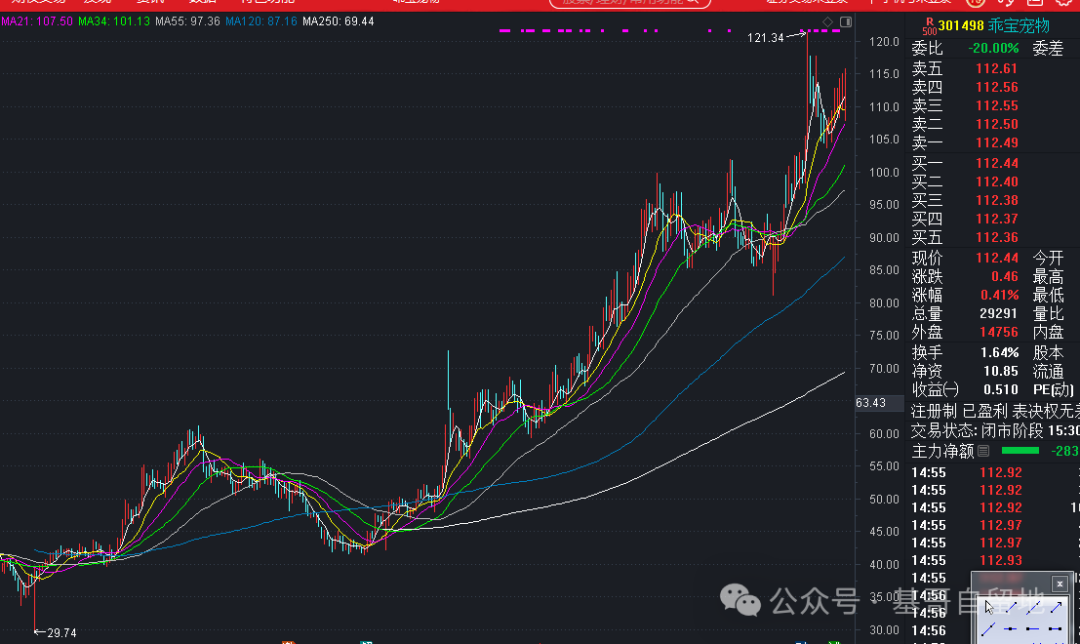The image size is (1080, 644).
Task: Click the 29.74 low price marker
Action: click(61, 633)
